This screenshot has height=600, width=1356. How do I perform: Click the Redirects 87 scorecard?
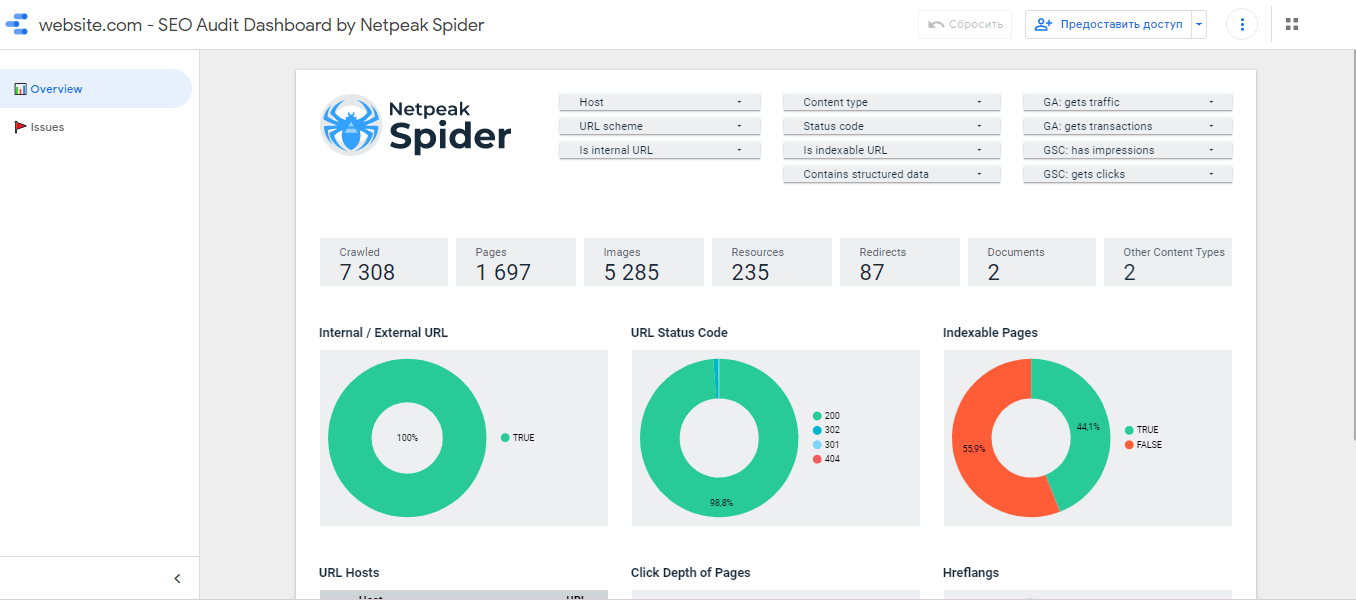pos(900,262)
